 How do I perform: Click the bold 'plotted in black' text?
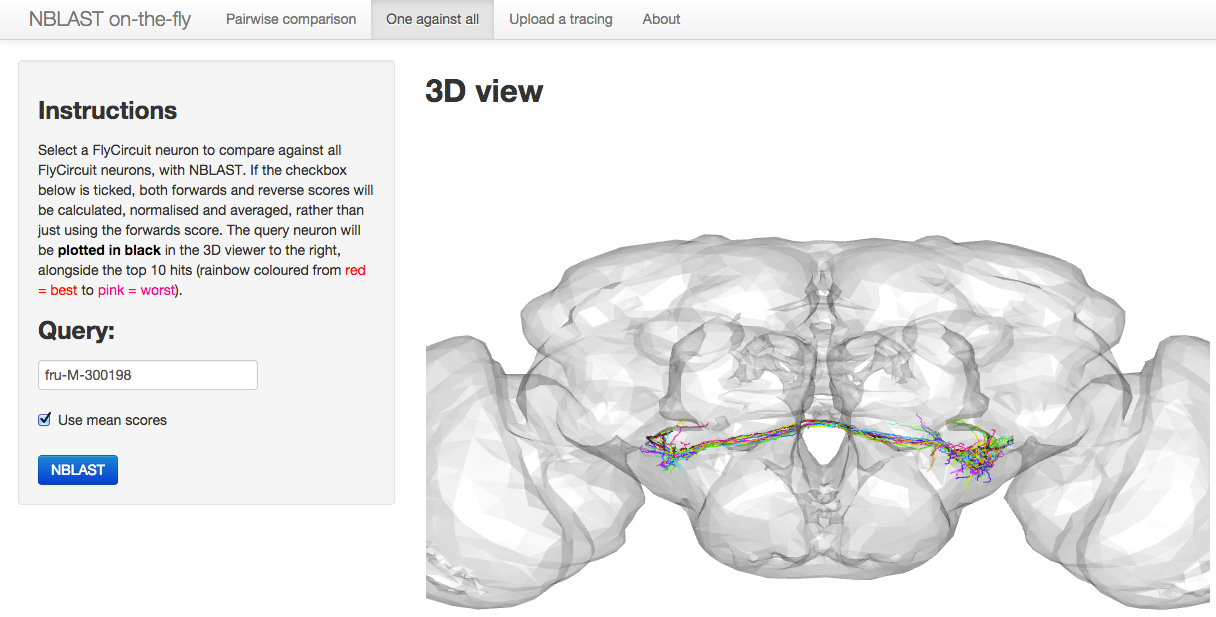[109, 250]
